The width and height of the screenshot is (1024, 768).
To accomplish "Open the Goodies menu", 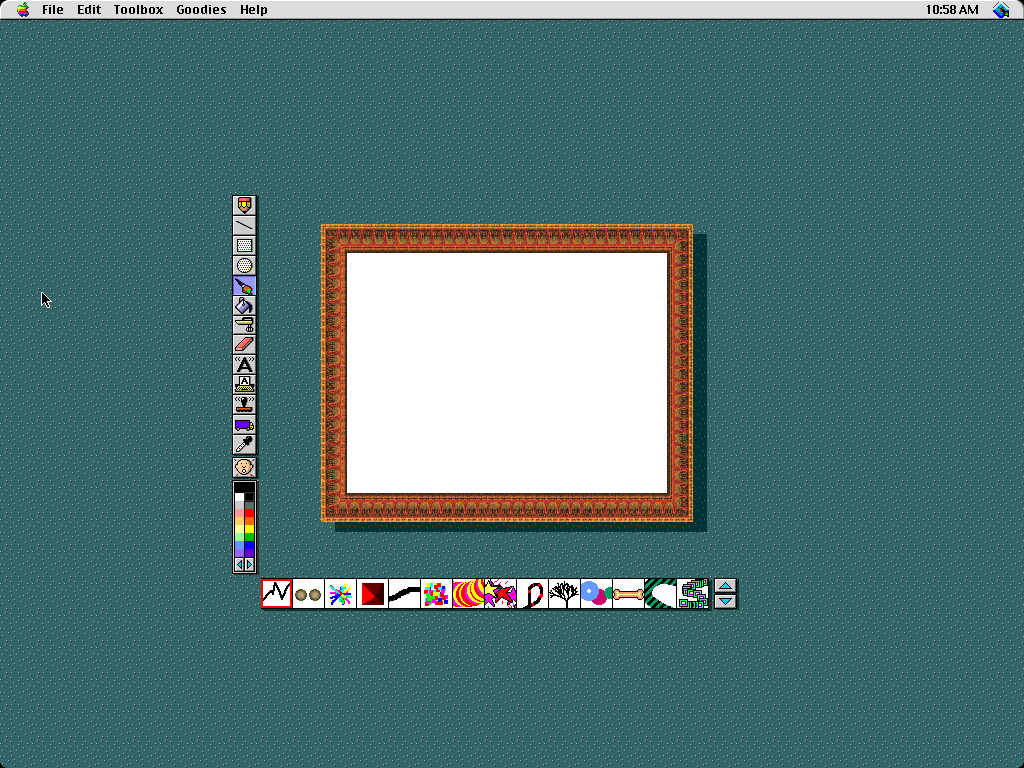I will 201,10.
